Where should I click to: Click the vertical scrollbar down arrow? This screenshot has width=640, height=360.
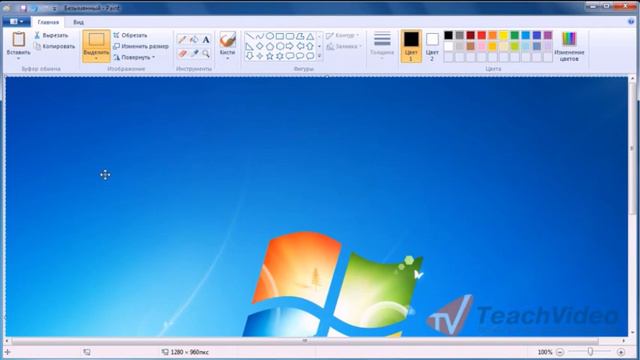(x=632, y=333)
